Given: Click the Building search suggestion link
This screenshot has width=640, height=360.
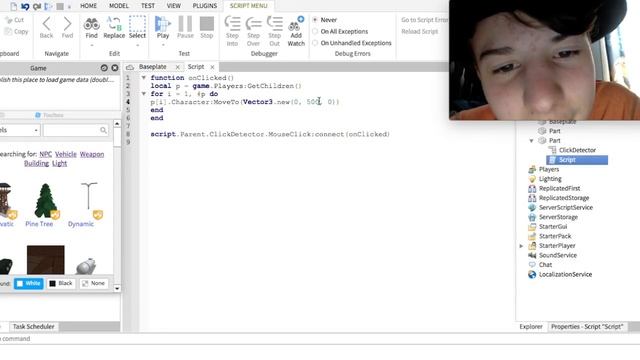Looking at the screenshot, I should click(36, 163).
